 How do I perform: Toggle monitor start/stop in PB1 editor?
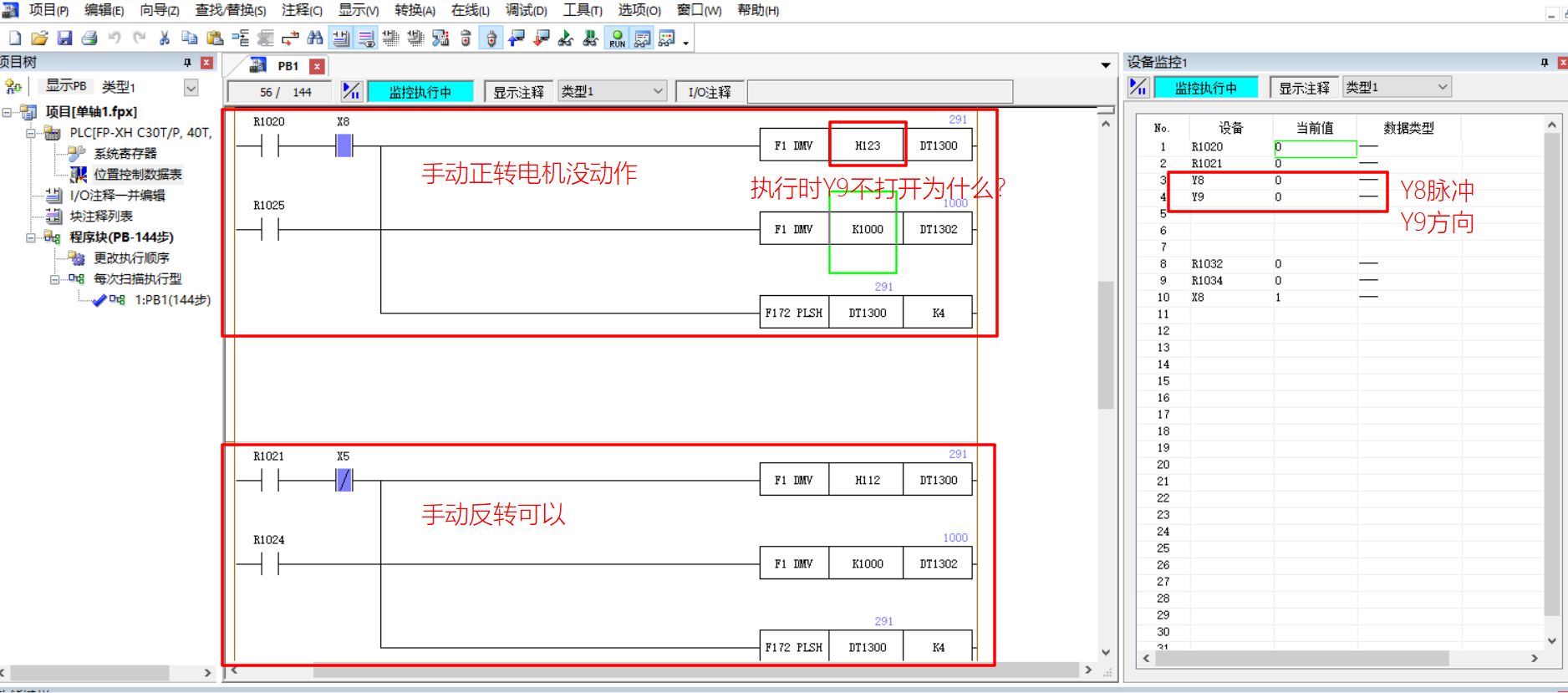point(351,92)
